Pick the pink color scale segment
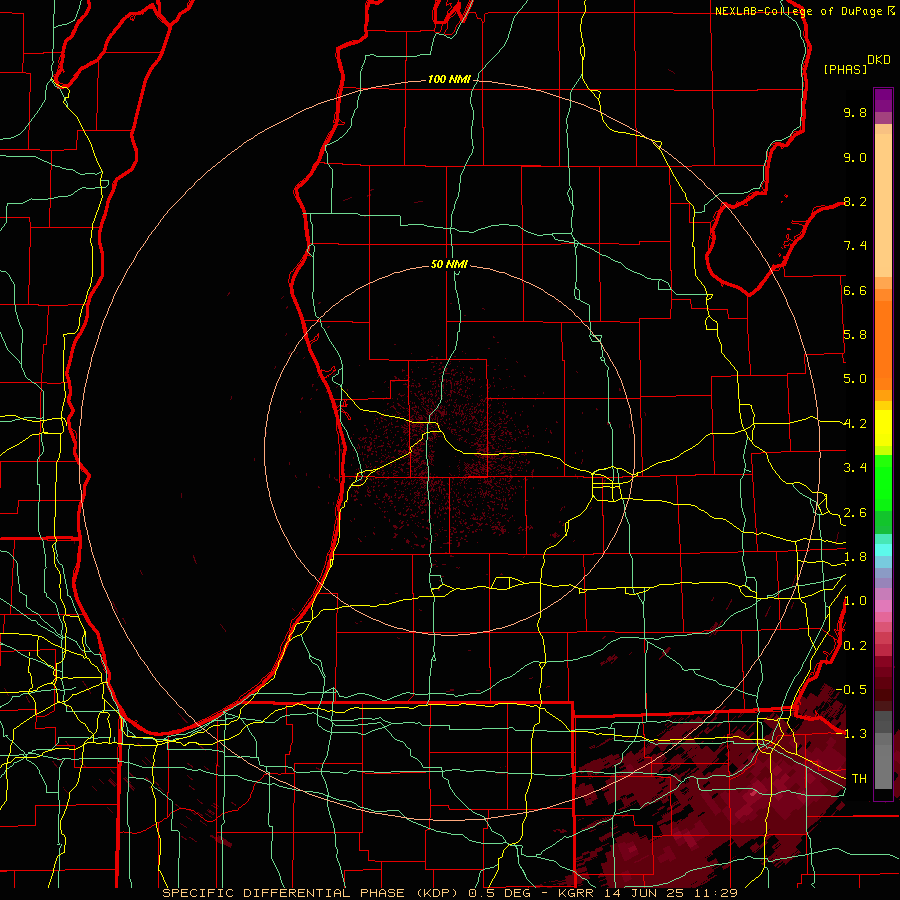 tap(883, 606)
